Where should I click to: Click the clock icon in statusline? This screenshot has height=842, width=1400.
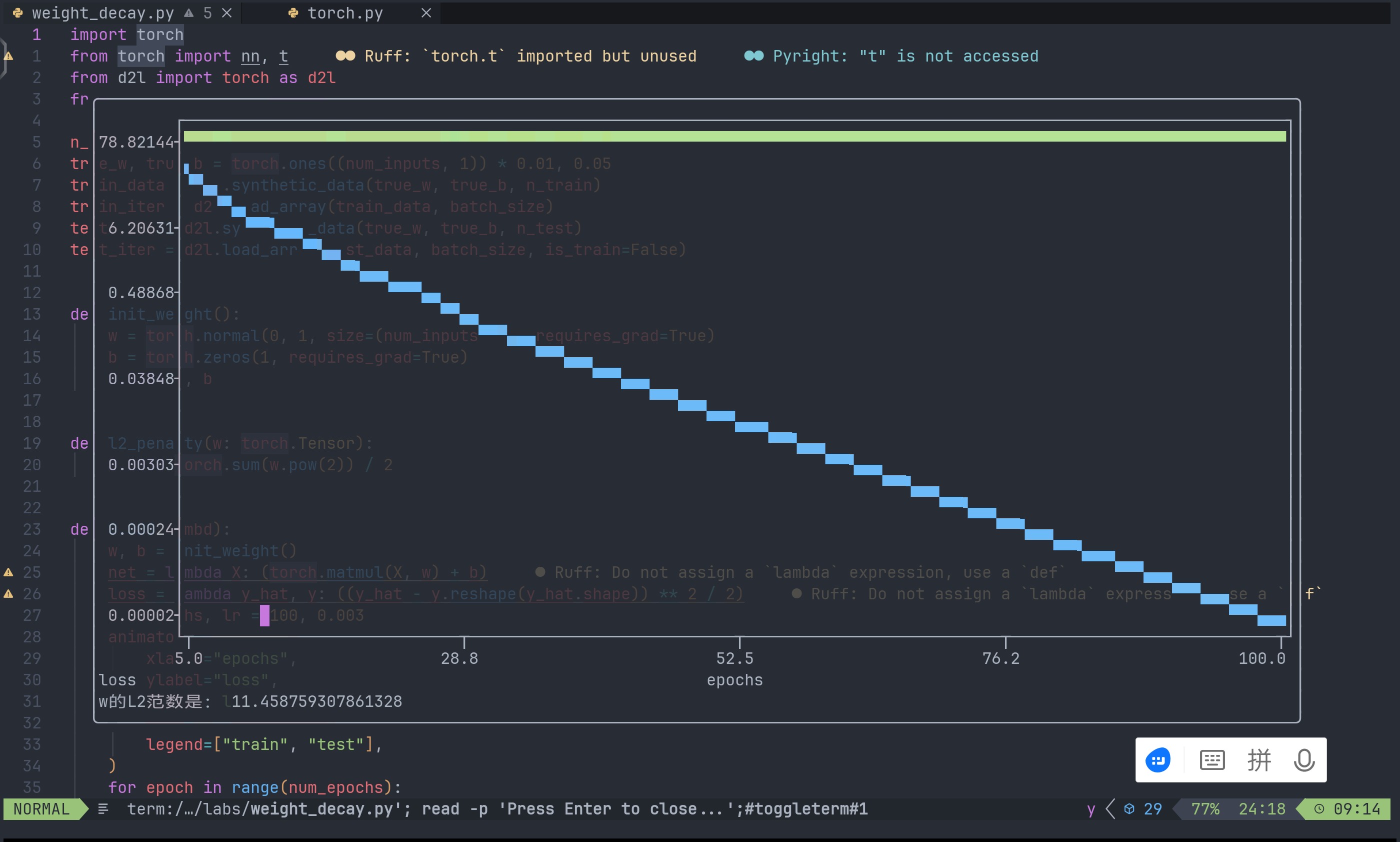tap(1319, 808)
